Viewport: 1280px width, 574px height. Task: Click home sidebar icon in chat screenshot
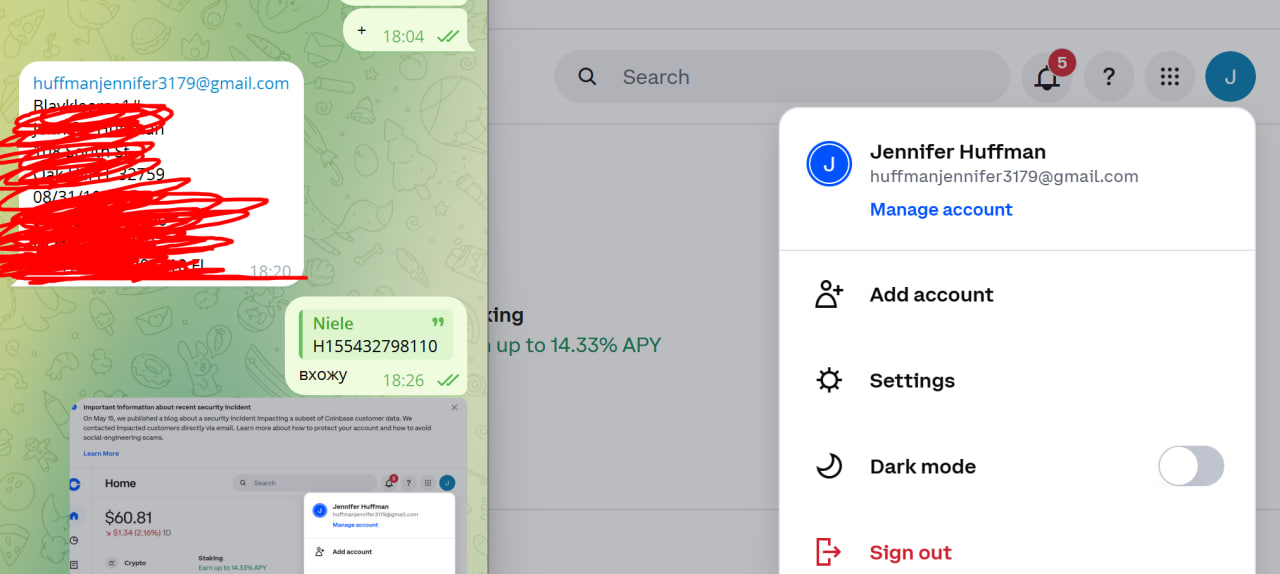click(74, 516)
